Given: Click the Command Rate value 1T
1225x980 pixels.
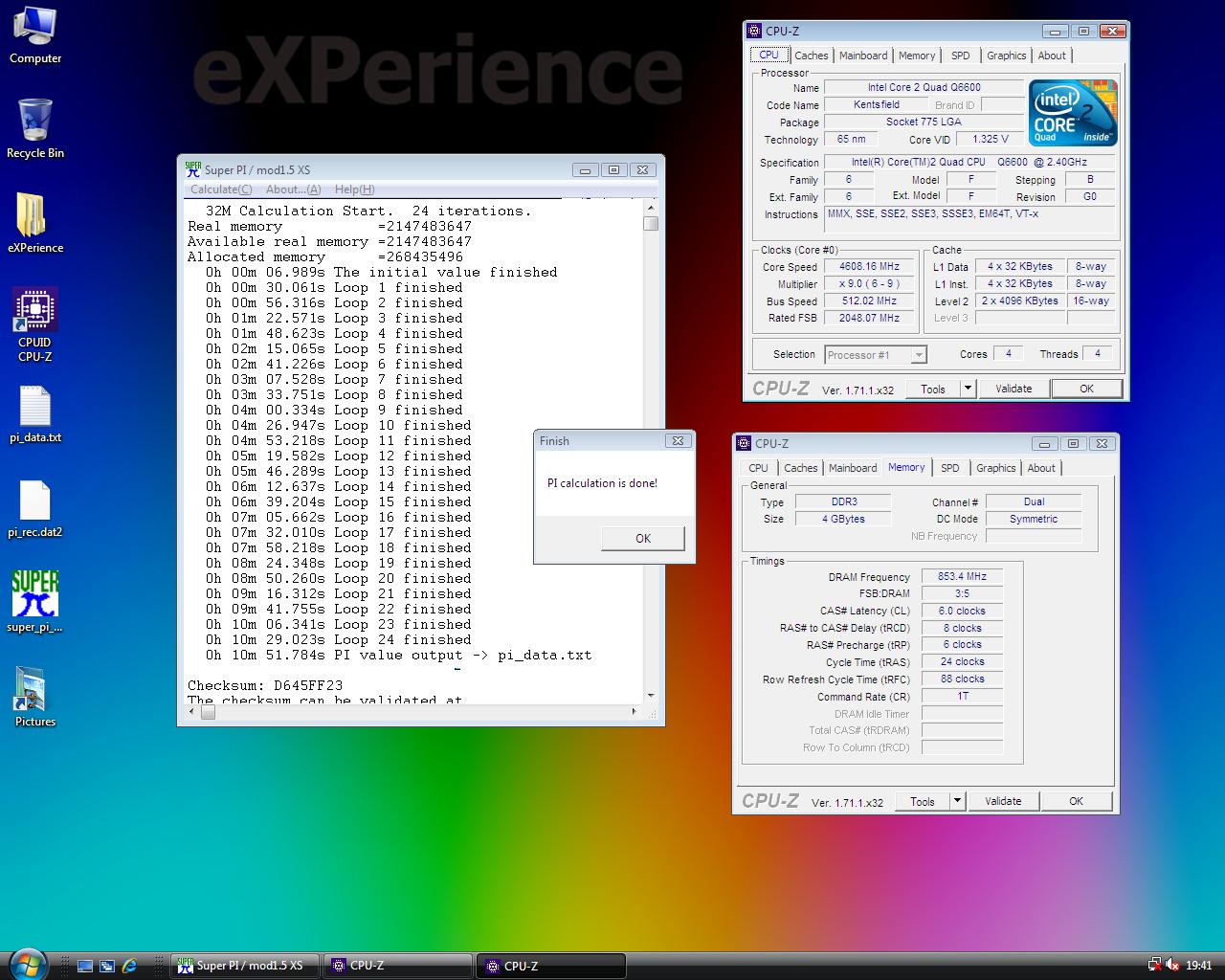Looking at the screenshot, I should tap(962, 696).
